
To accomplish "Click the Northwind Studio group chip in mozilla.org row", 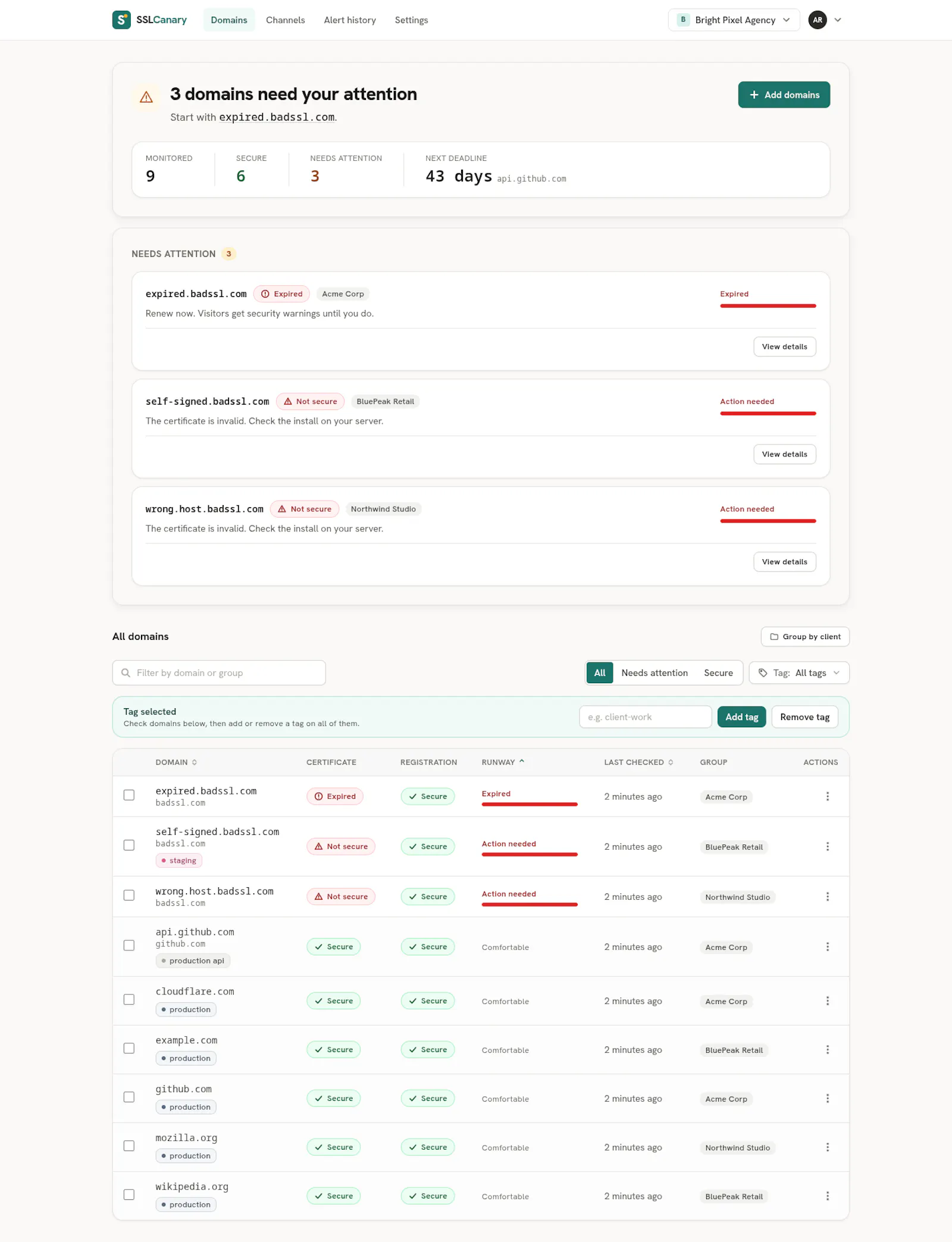I will [x=737, y=1148].
